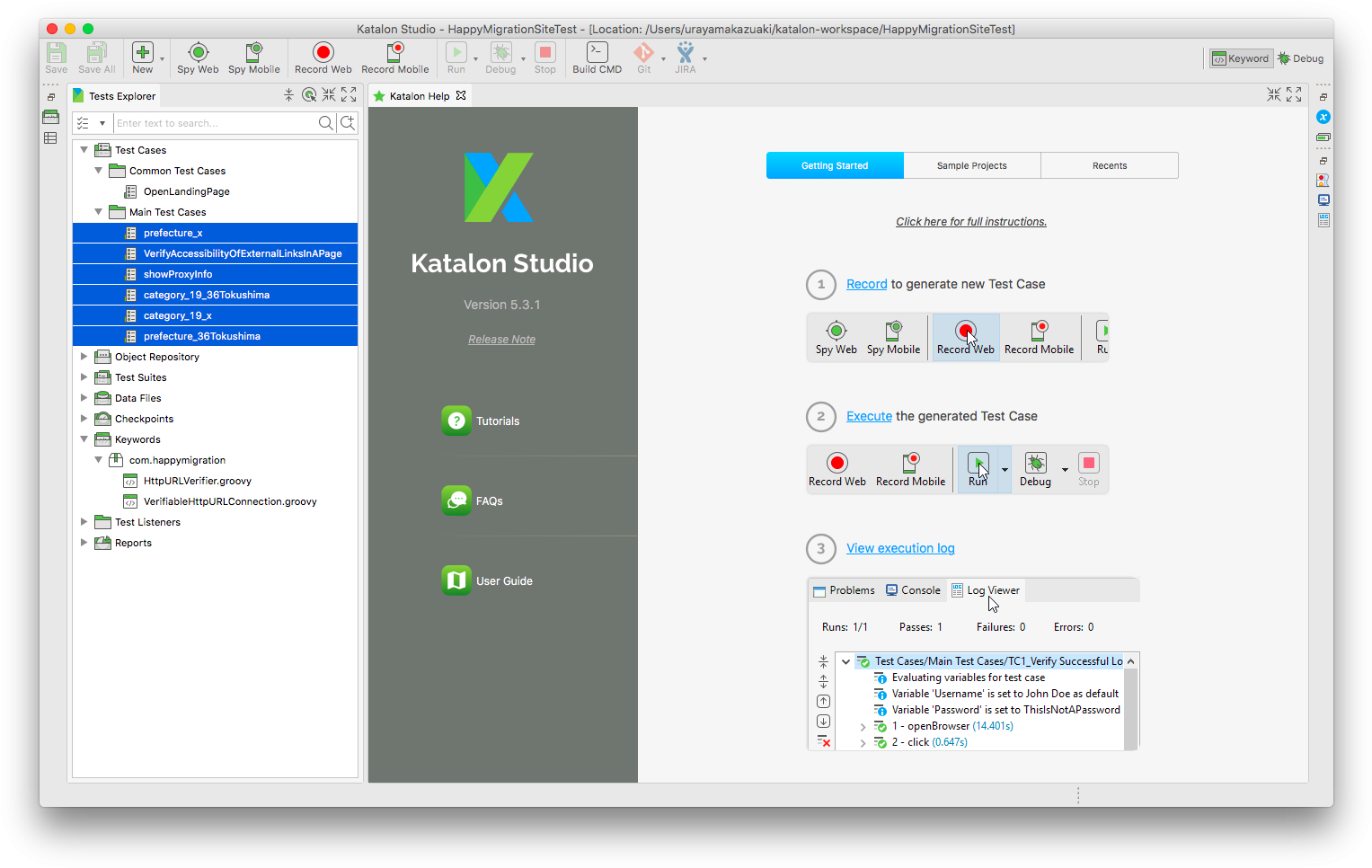Click the red record and warning icon in right sidebar

pyautogui.click(x=1323, y=180)
